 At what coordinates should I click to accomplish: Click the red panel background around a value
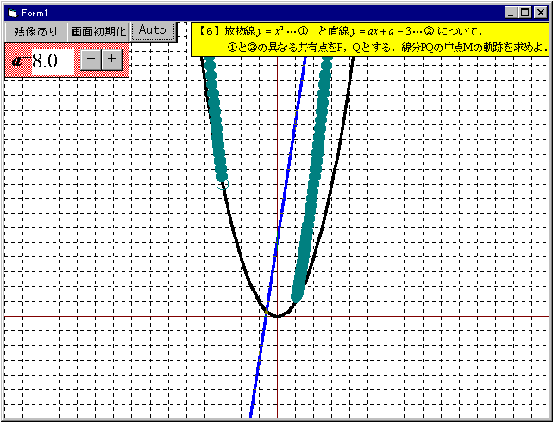(x=77, y=73)
